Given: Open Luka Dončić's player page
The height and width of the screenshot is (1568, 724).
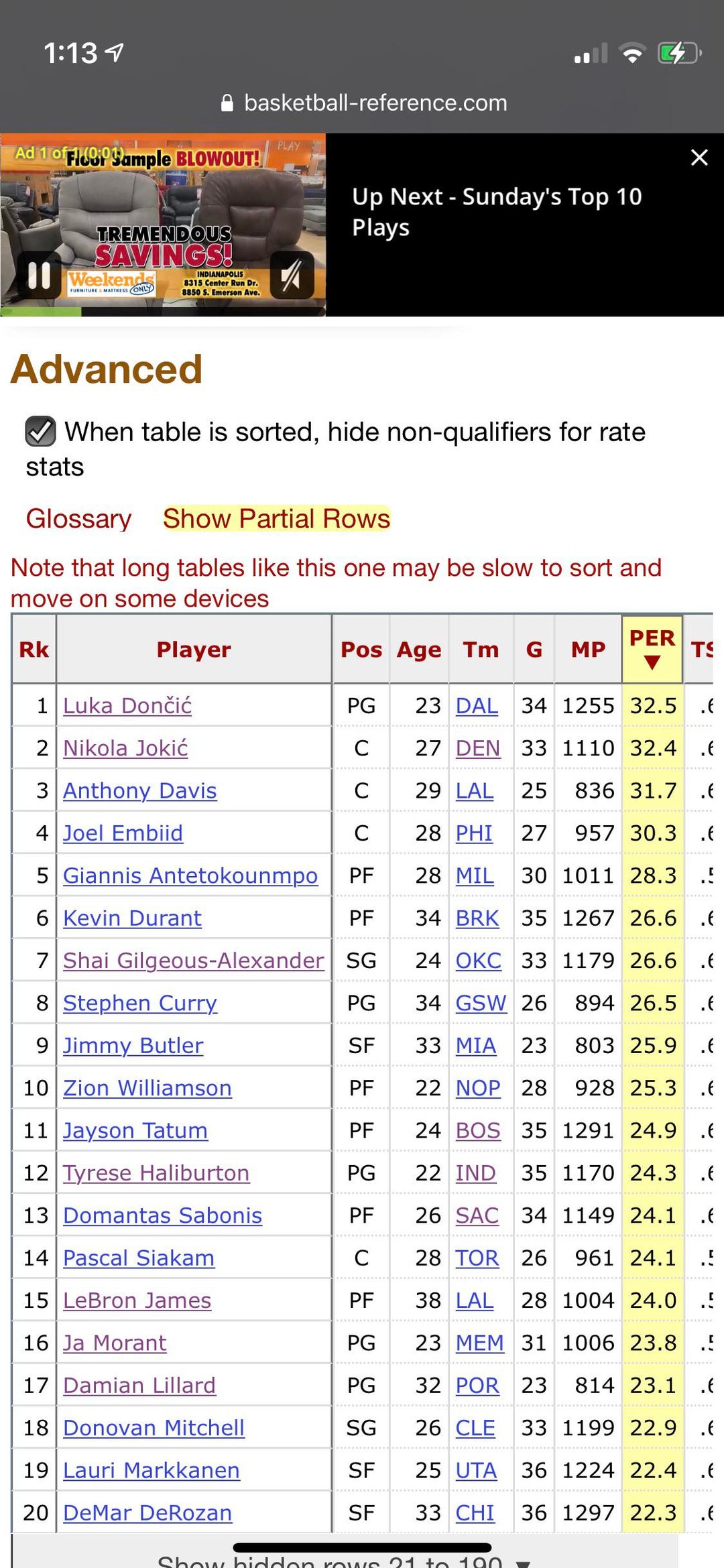Looking at the screenshot, I should coord(127,706).
